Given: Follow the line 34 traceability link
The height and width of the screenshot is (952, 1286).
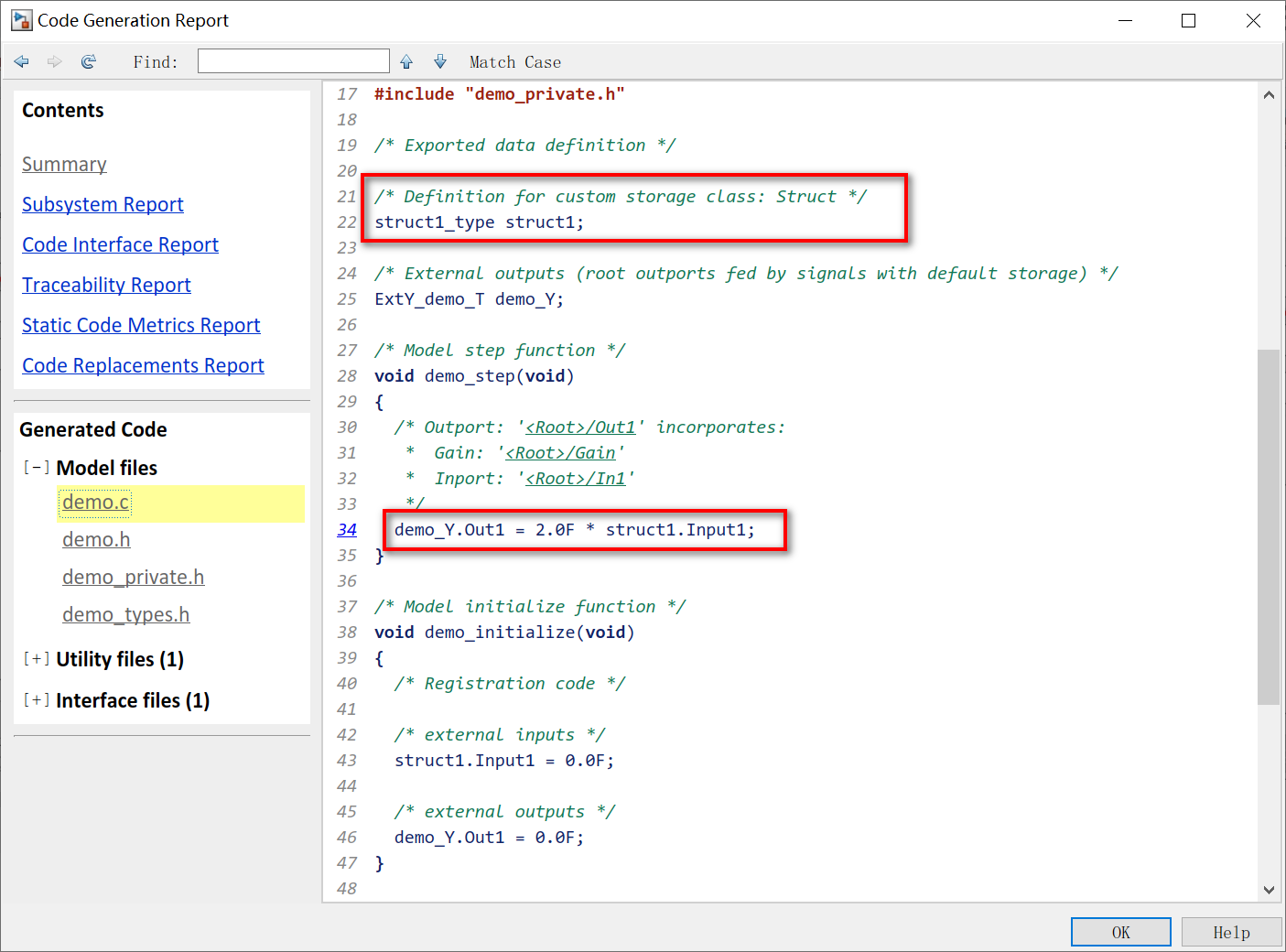Looking at the screenshot, I should pos(347,530).
